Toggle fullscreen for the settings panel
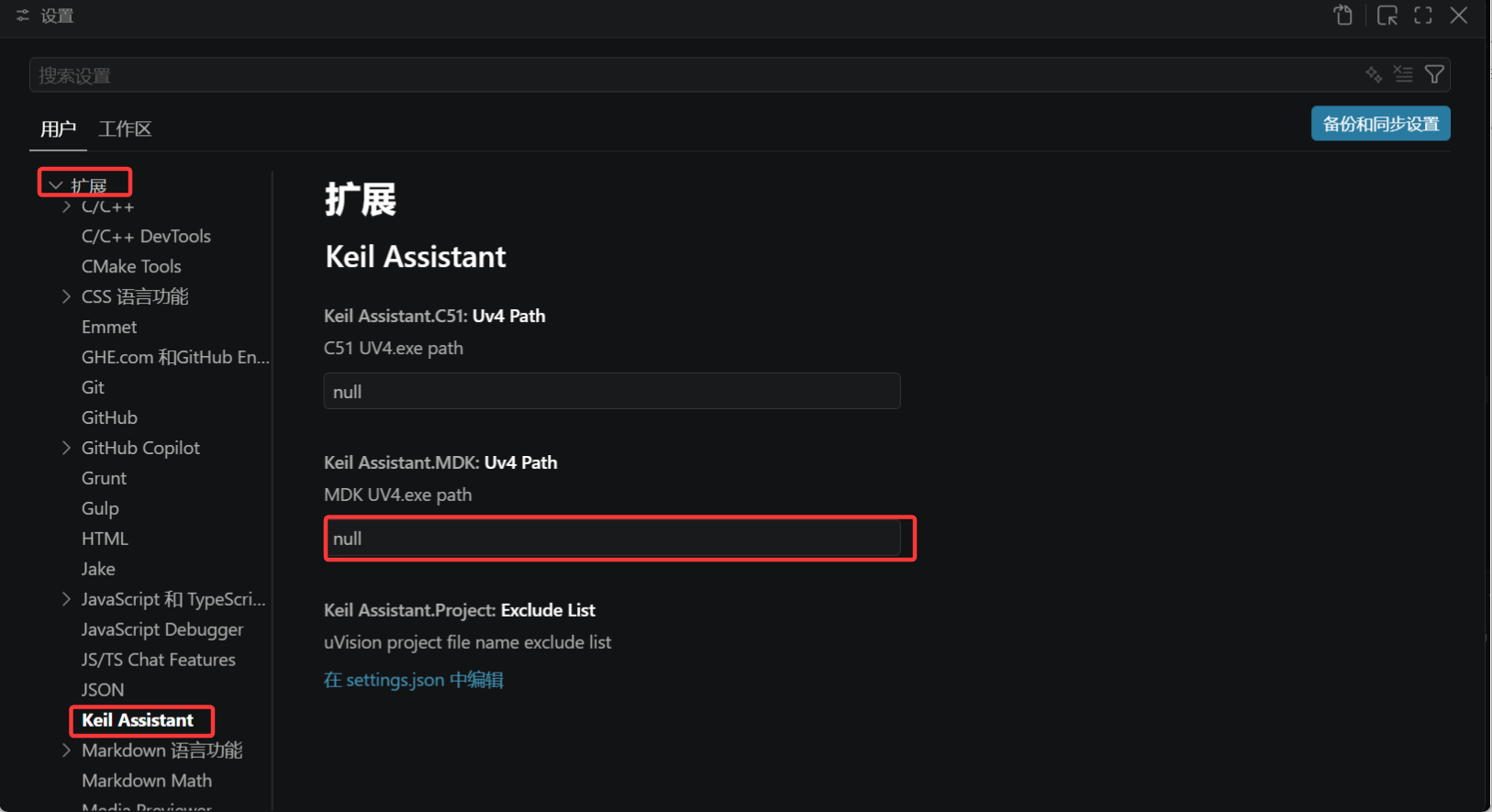 tap(1423, 16)
